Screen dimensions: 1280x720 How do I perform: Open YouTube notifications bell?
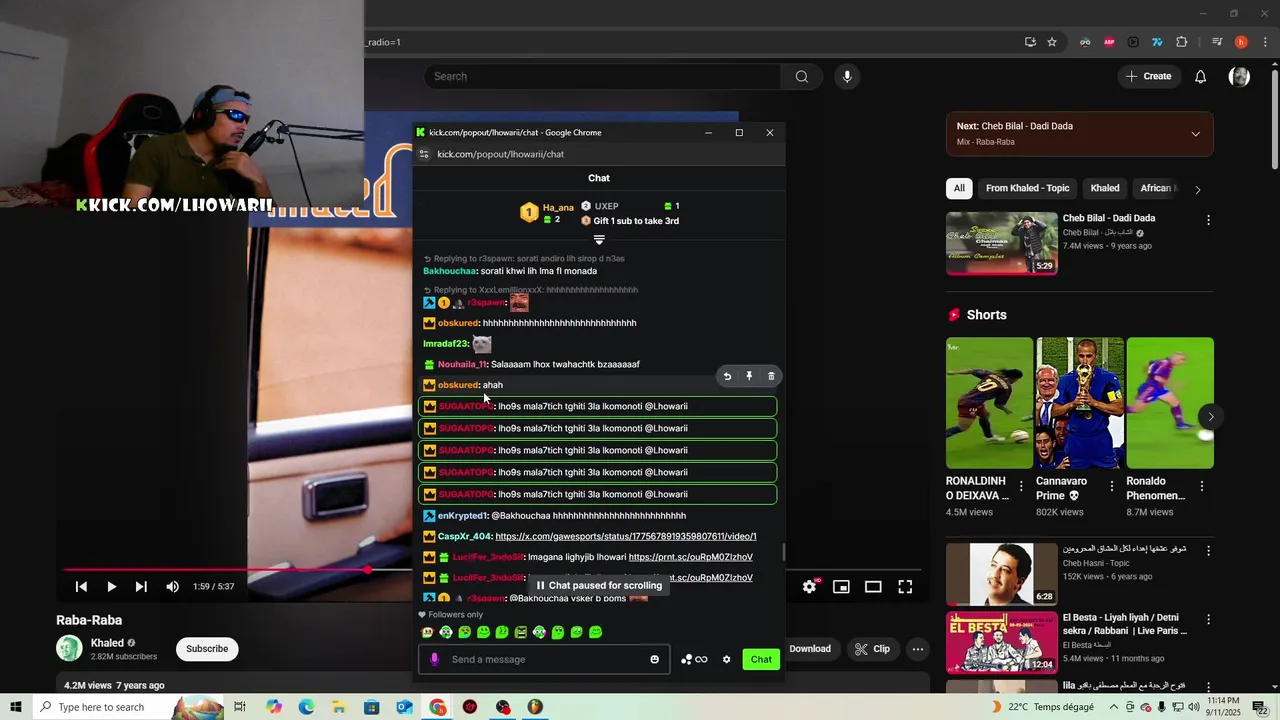(x=1201, y=77)
